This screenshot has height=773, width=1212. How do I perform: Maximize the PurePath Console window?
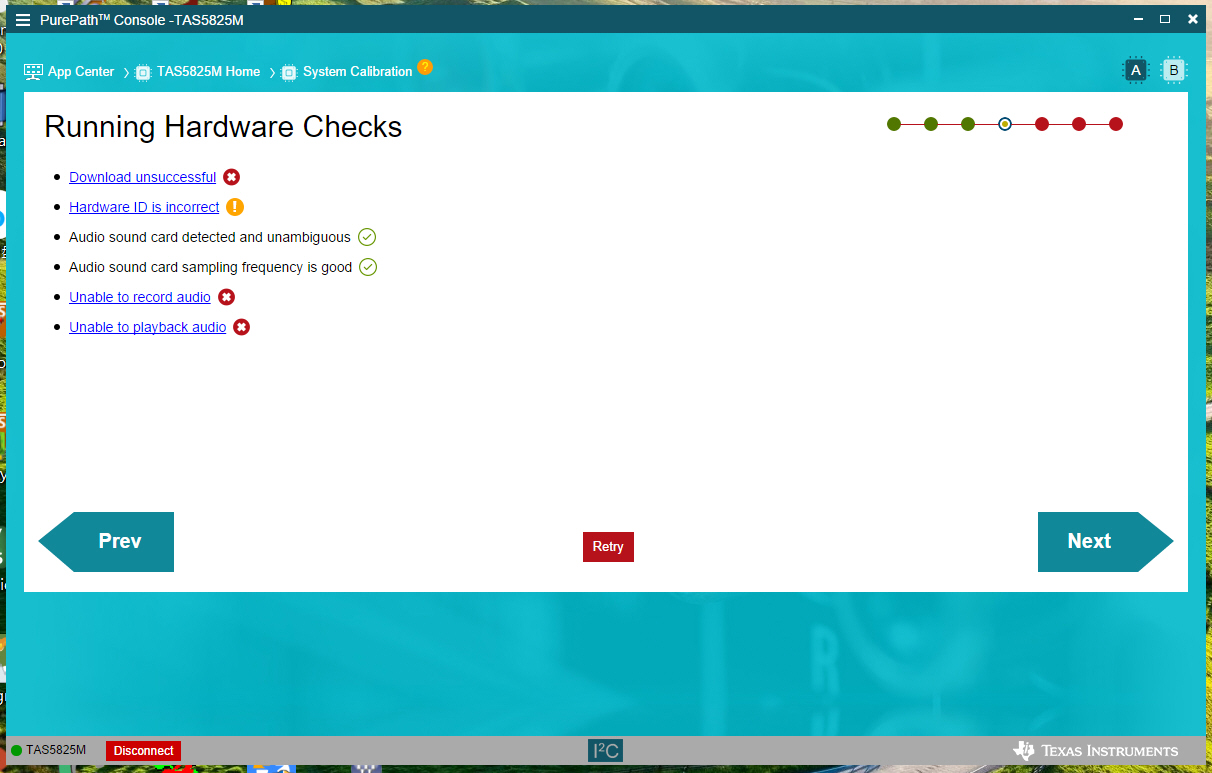pyautogui.click(x=1165, y=19)
